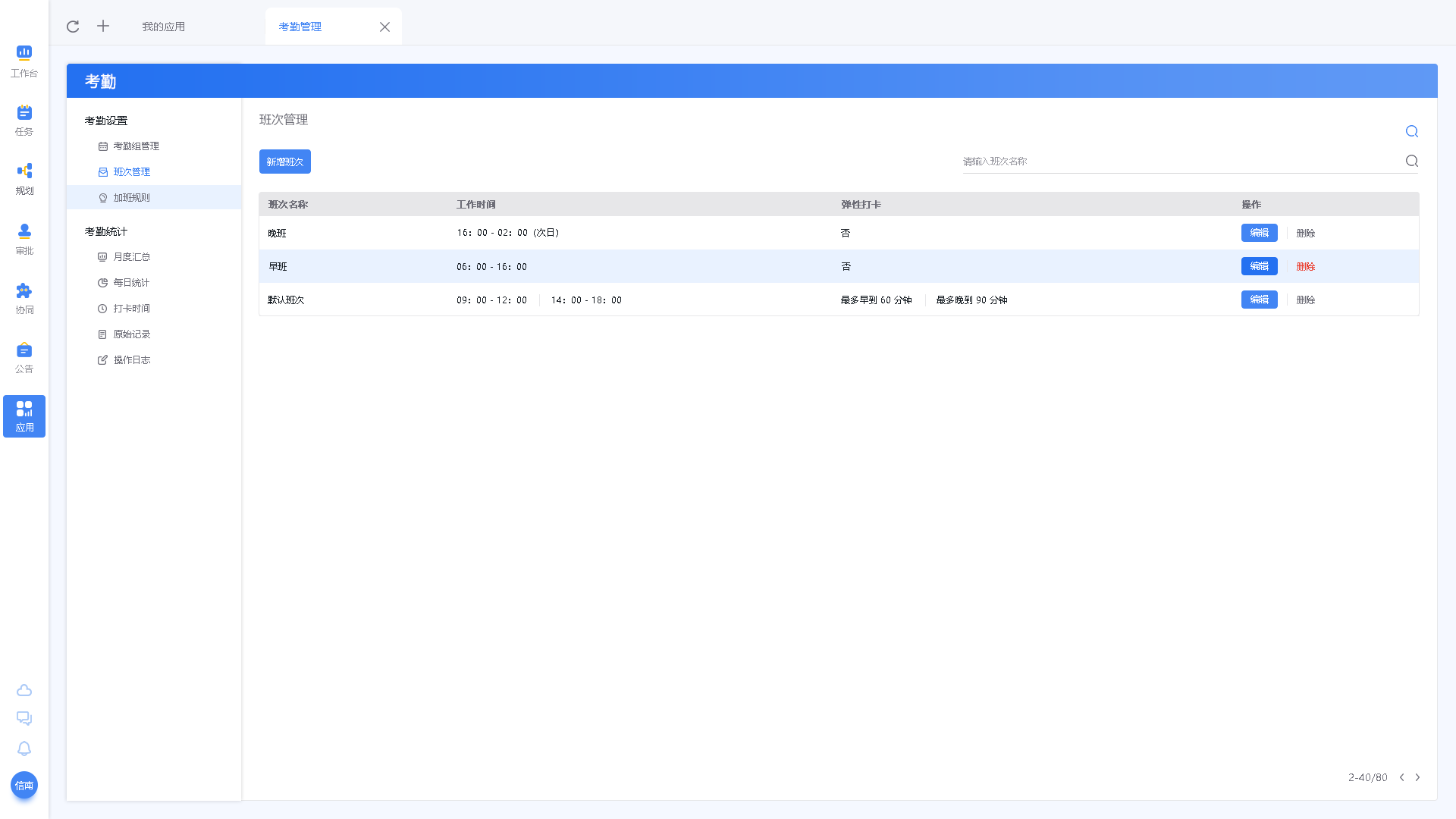Viewport: 1456px width, 819px height.
Task: Click the search icon in the shift name field
Action: [1411, 161]
